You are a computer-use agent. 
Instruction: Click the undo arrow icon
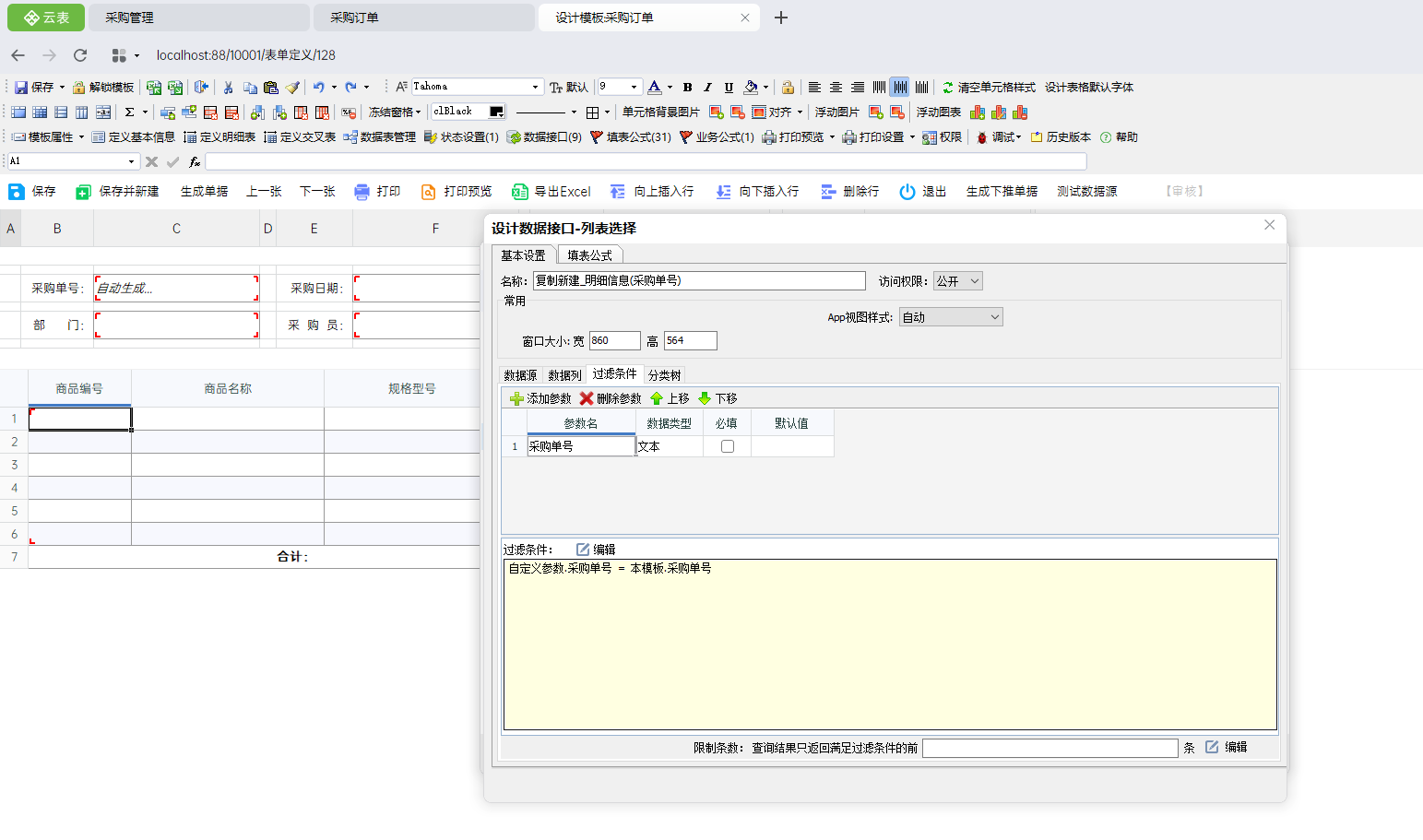[318, 88]
